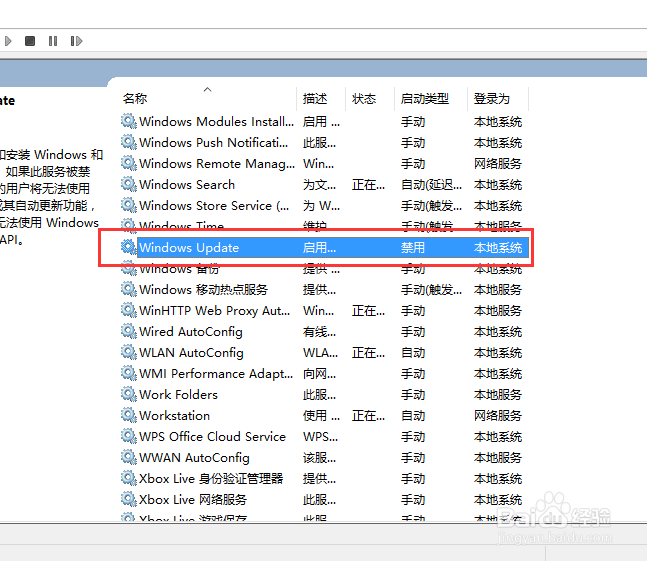The width and height of the screenshot is (647, 561).
Task: Click 正在... status of Windows Search
Action: tap(368, 184)
